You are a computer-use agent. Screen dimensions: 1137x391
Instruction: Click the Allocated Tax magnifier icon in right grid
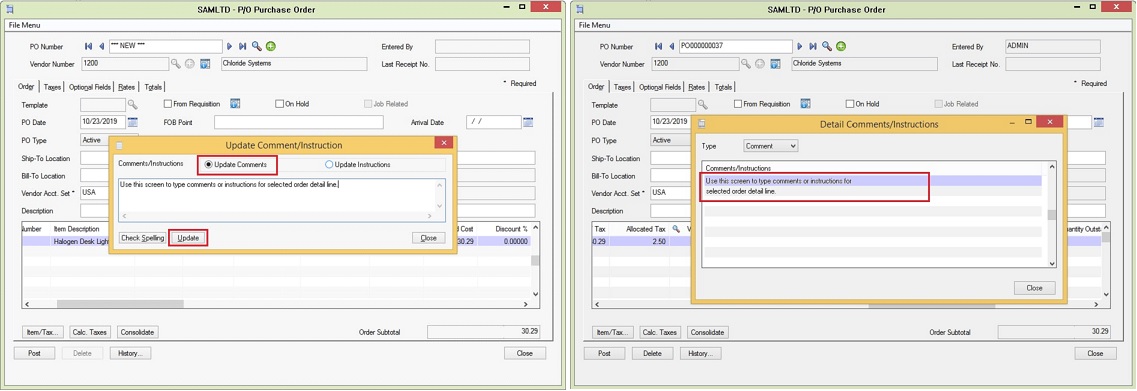tap(677, 229)
